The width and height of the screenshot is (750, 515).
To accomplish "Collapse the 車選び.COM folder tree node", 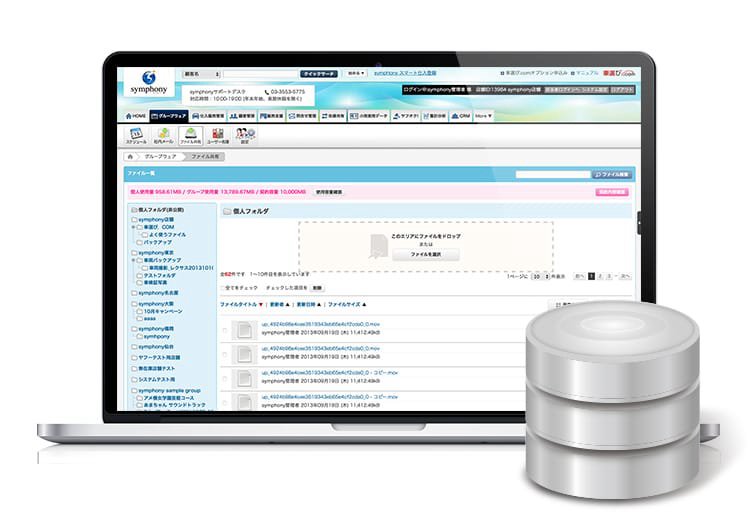I will (x=133, y=227).
